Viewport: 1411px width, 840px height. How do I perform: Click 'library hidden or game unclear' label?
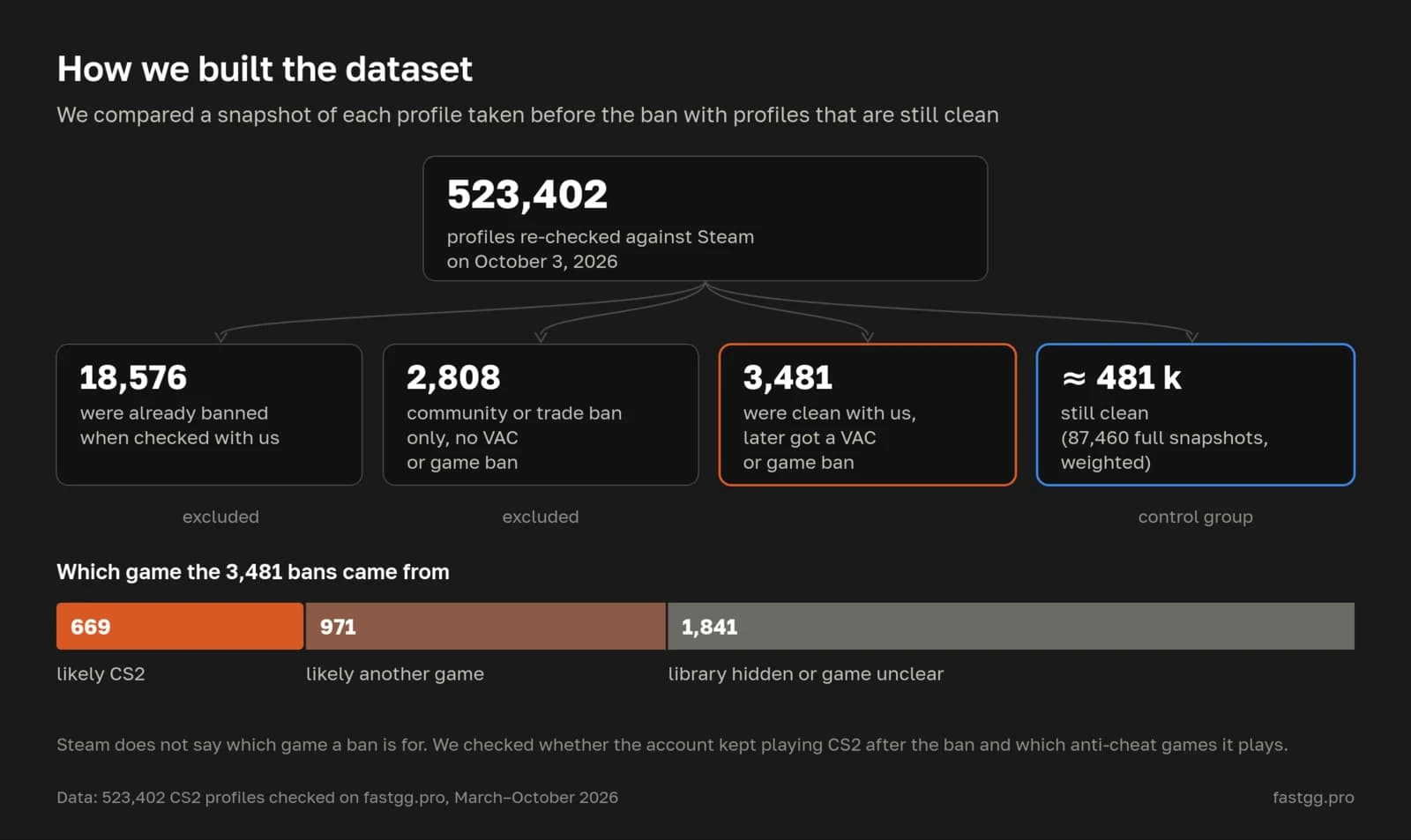805,674
